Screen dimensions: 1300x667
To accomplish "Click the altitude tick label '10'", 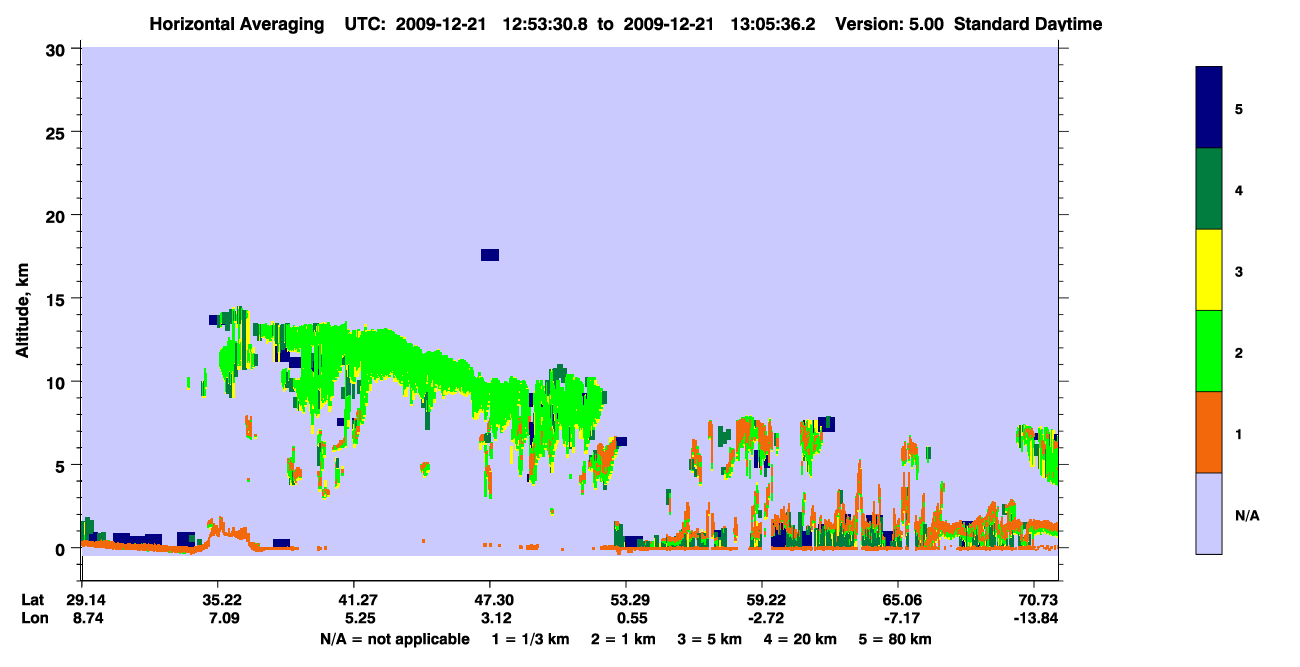I will click(x=57, y=382).
